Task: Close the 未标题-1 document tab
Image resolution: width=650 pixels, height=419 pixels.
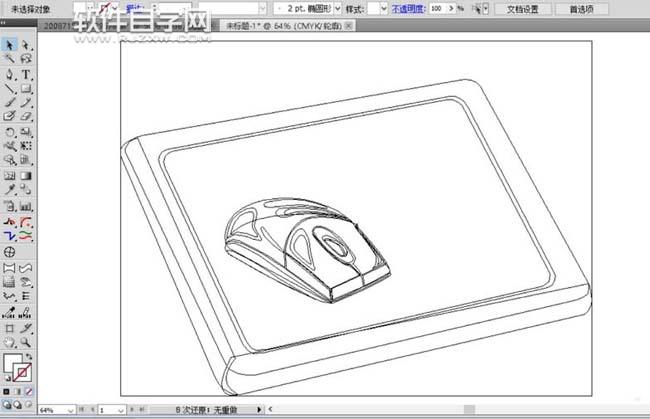Action: pos(349,26)
